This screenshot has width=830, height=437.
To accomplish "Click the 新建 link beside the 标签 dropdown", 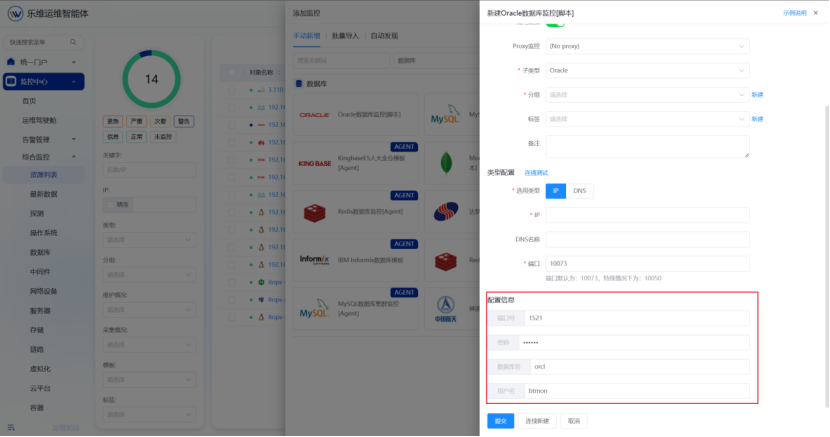I will [757, 119].
